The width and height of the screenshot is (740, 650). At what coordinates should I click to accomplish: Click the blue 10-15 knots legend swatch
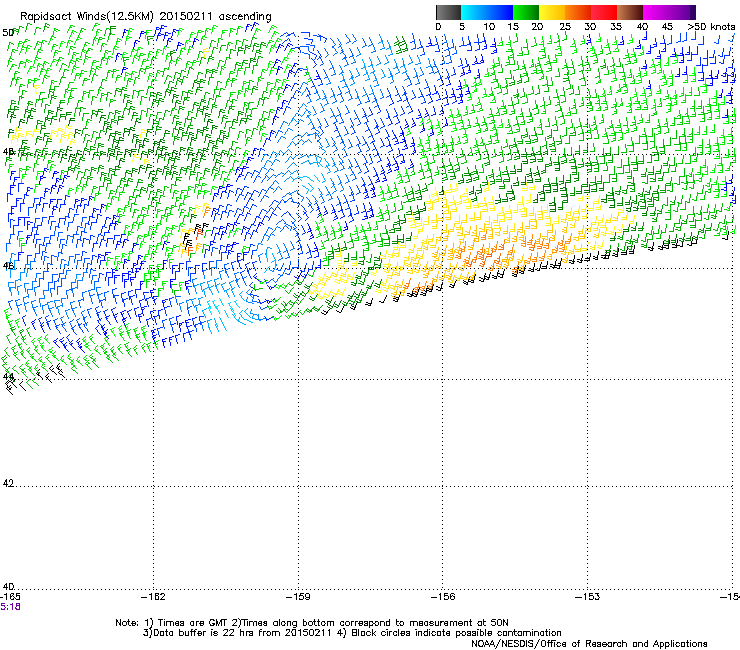tap(500, 12)
